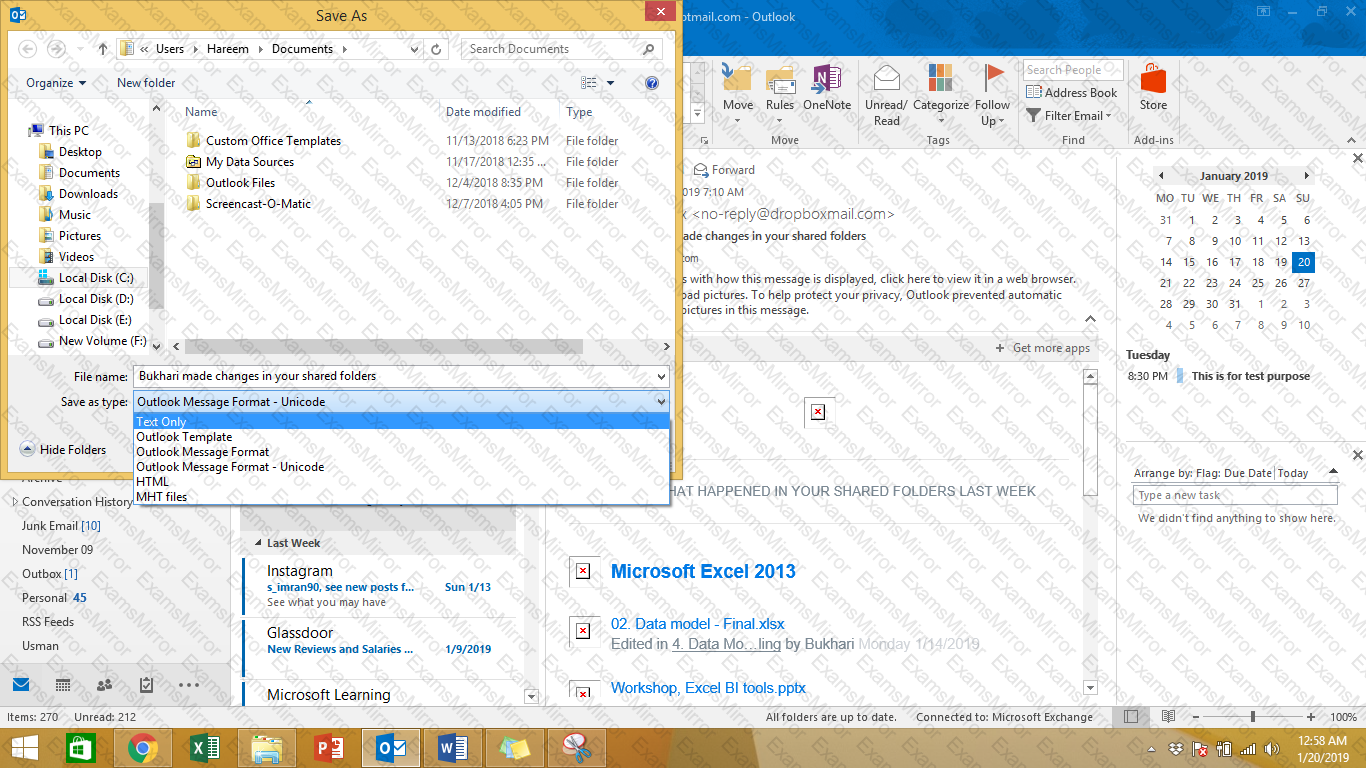Select the Outlook Files folder
Image resolution: width=1366 pixels, height=768 pixels.
click(240, 183)
